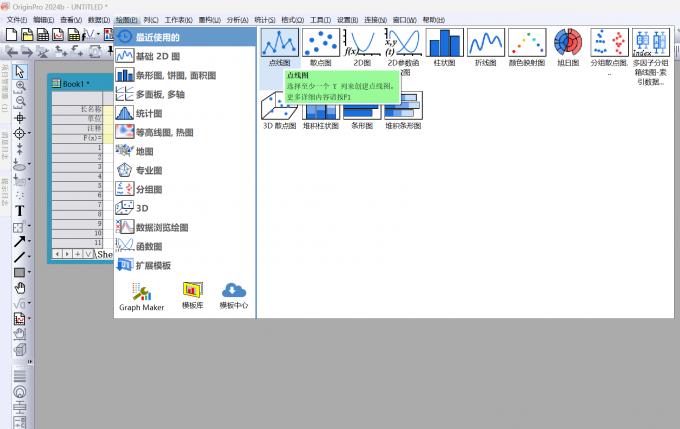Open the 格式(O) menu
Viewport: 680px width, 429px height.
pyautogui.click(x=292, y=20)
